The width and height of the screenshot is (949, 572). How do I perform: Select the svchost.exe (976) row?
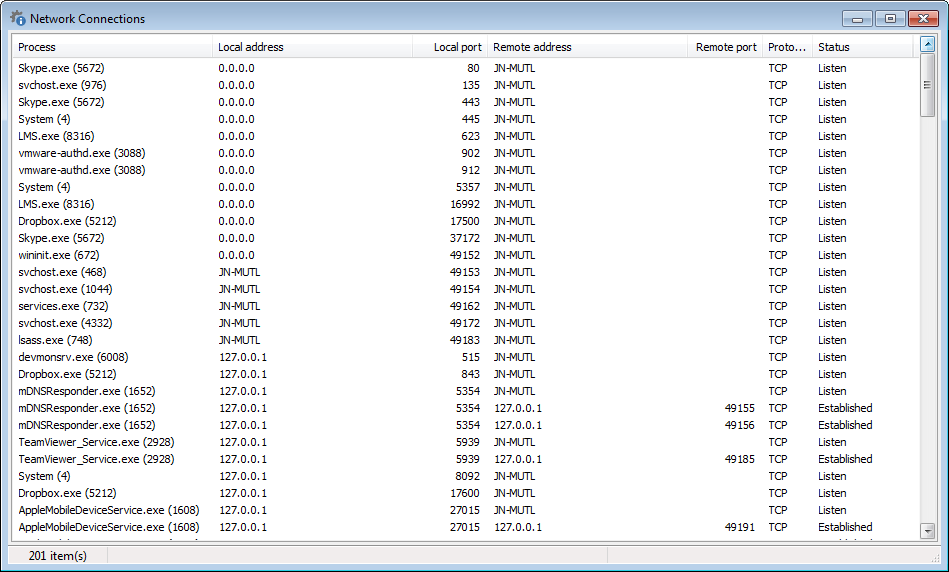pyautogui.click(x=465, y=85)
